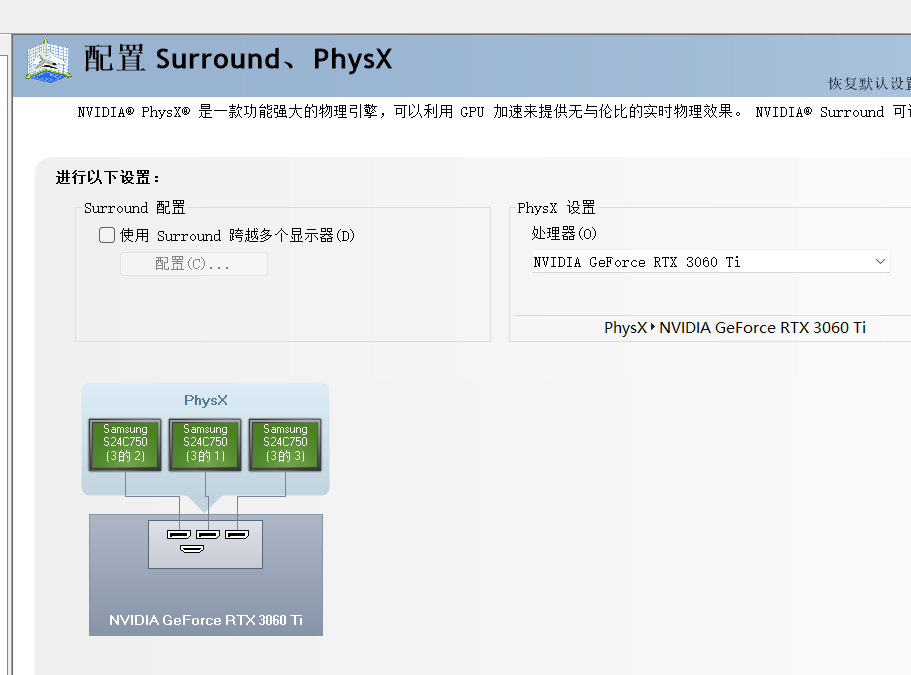Select Samsung S24C750 monitor (3的 3)
The width and height of the screenshot is (911, 675).
tap(285, 444)
